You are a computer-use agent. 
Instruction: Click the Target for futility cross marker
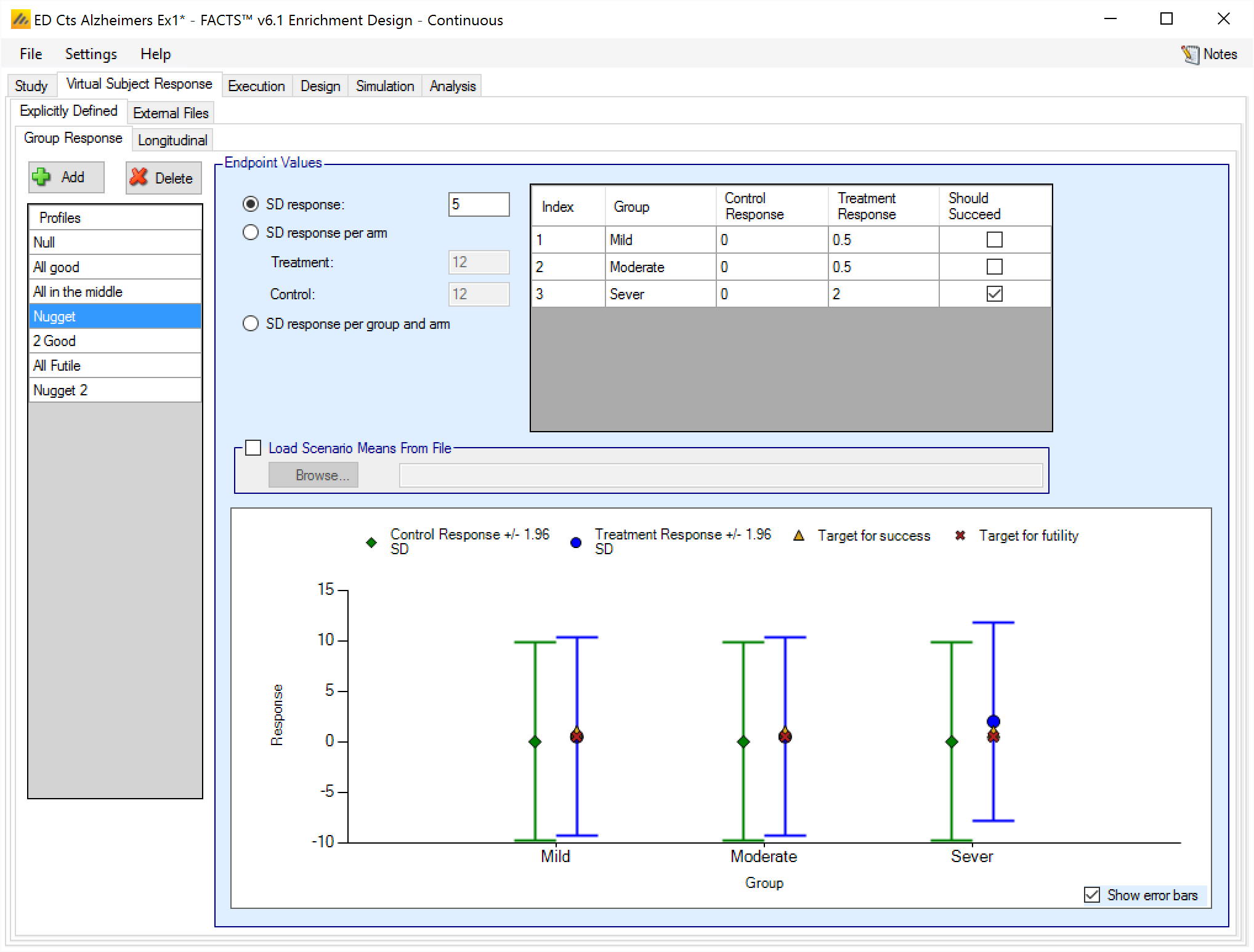point(960,536)
